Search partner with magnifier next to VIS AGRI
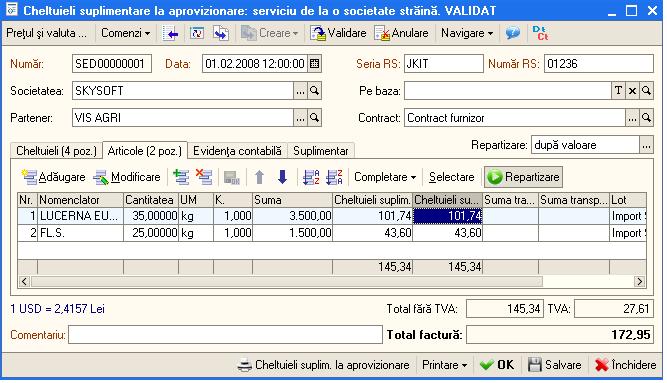This screenshot has height=383, width=667. coord(314,118)
